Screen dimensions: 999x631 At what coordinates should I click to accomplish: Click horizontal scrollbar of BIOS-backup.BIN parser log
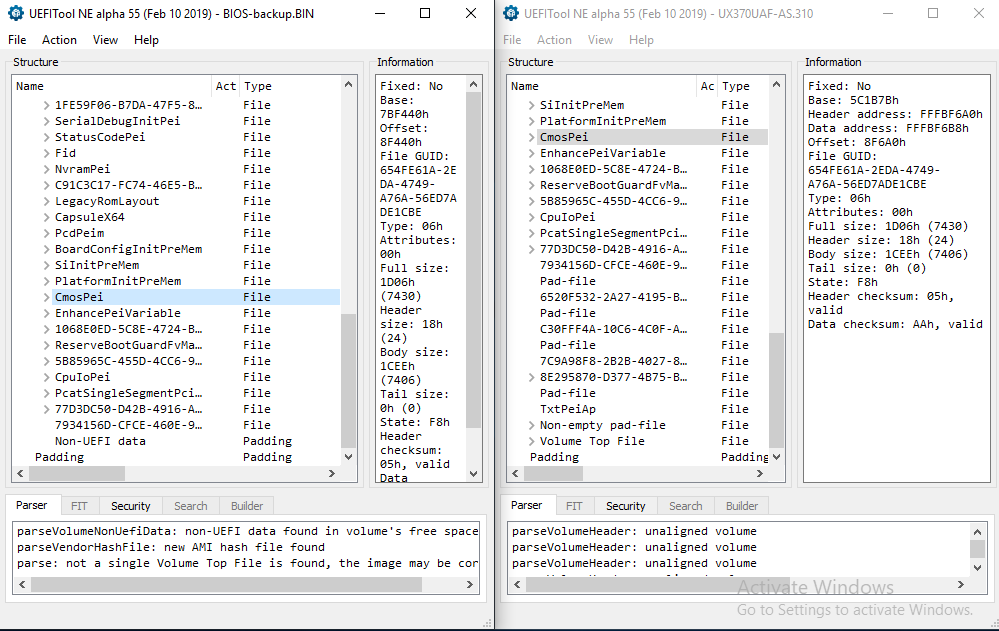pos(226,584)
